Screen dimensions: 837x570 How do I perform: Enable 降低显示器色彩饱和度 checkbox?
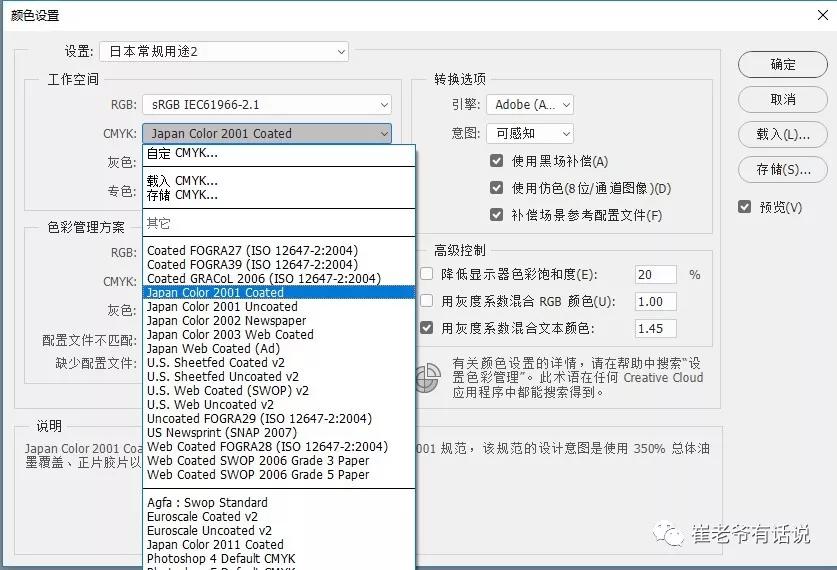coord(427,274)
